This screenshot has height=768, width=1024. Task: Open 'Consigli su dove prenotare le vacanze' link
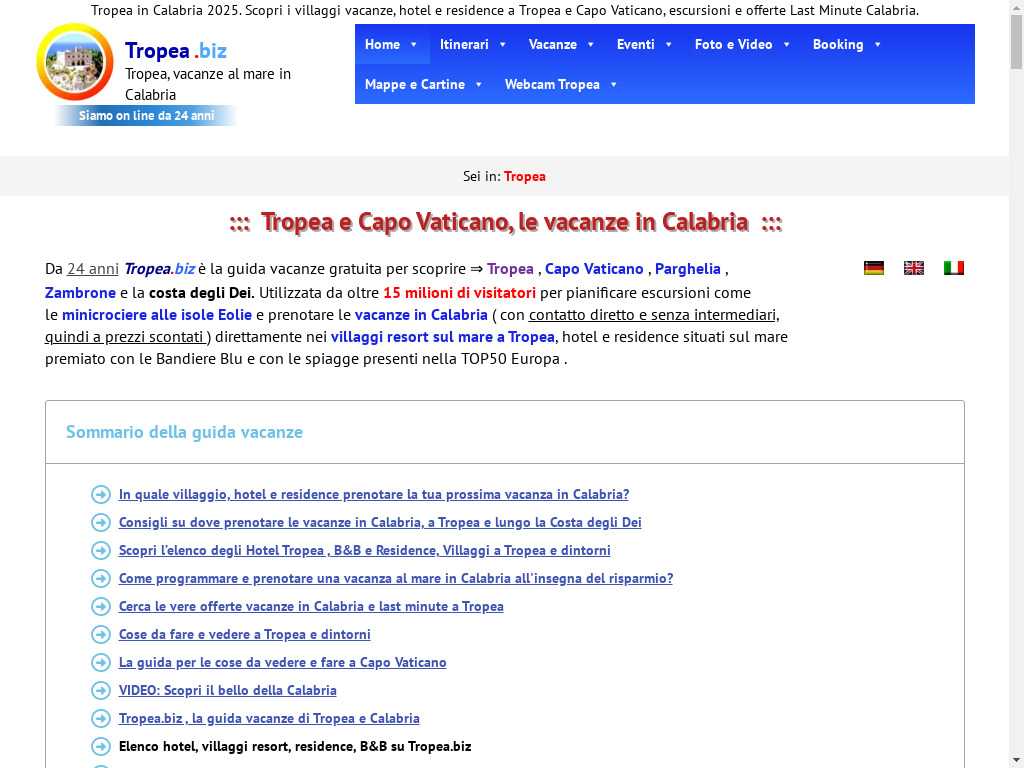tap(380, 522)
